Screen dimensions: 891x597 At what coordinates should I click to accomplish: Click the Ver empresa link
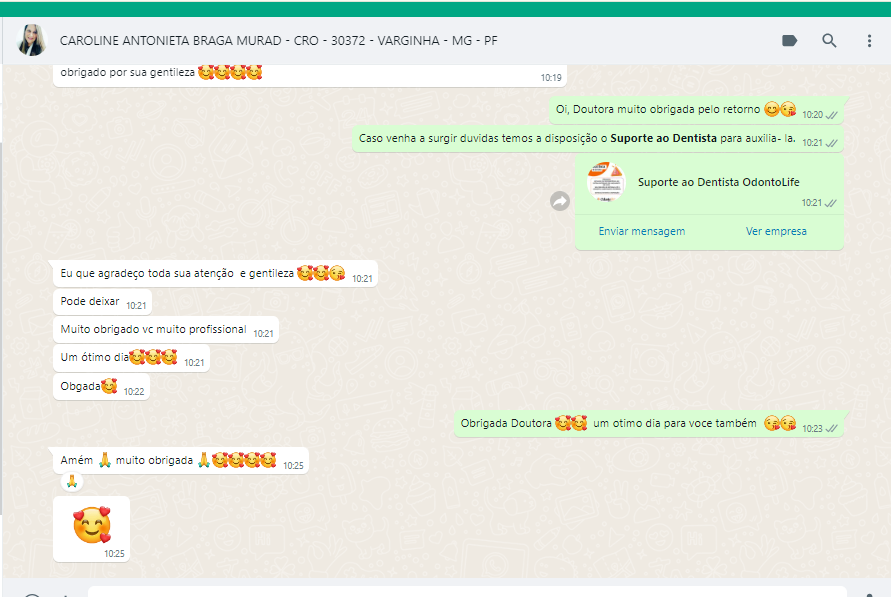coord(776,231)
